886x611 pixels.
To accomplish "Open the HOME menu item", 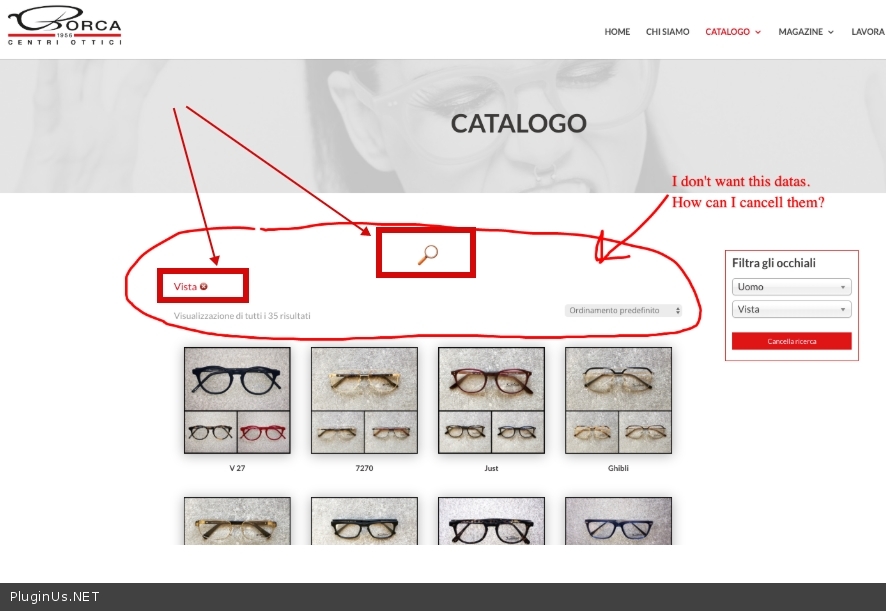I will [617, 32].
